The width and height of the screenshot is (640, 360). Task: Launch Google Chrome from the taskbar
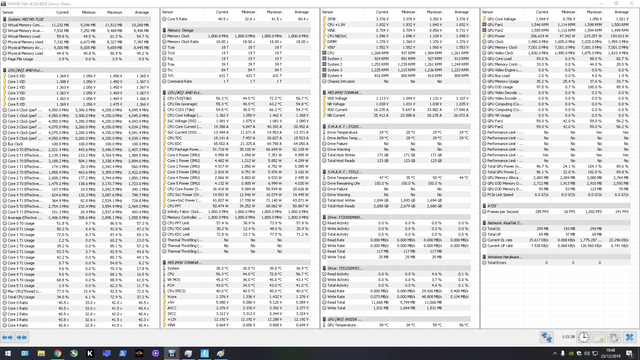tap(58, 353)
